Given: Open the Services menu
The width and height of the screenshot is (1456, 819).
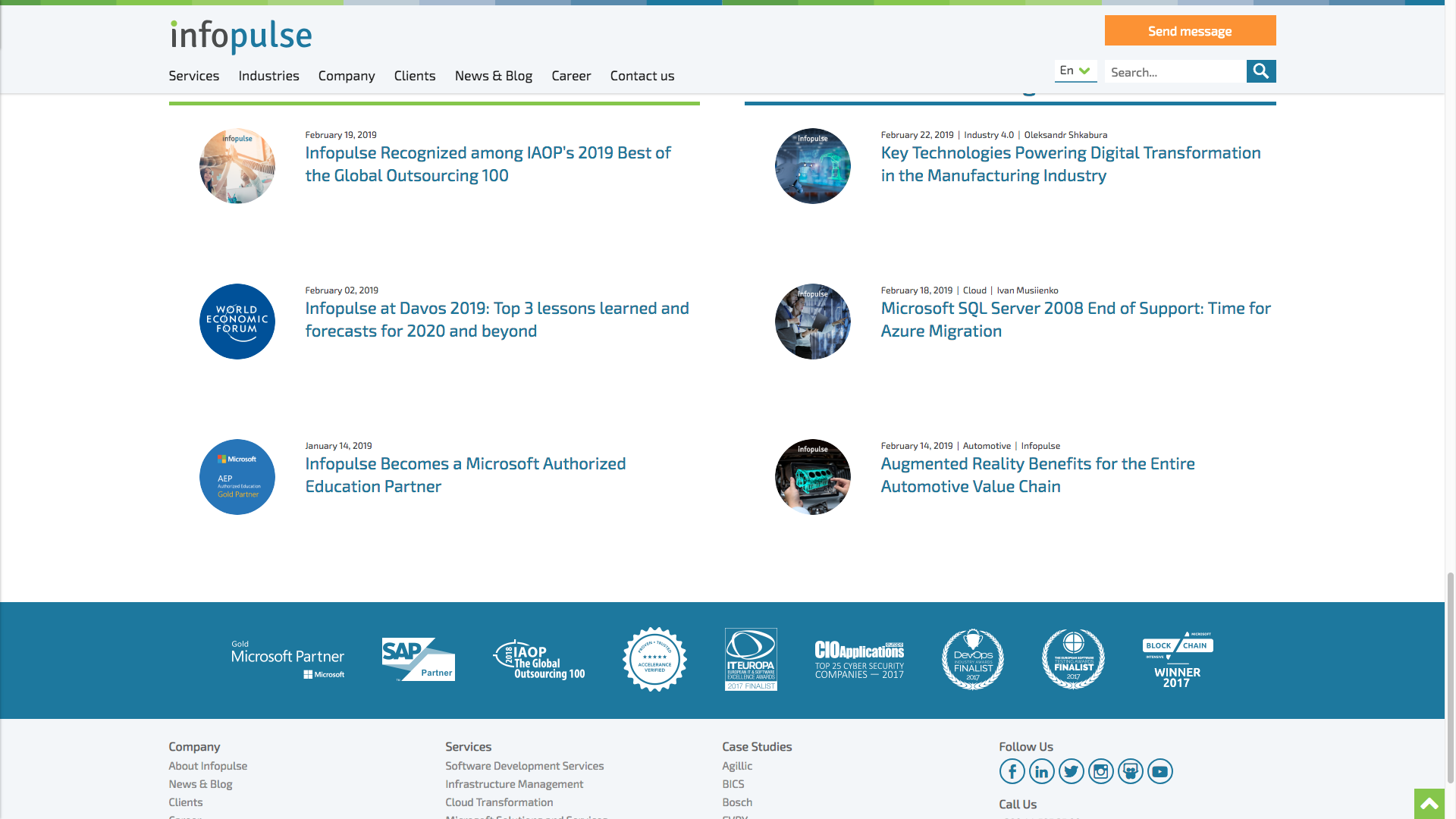Looking at the screenshot, I should tap(193, 76).
